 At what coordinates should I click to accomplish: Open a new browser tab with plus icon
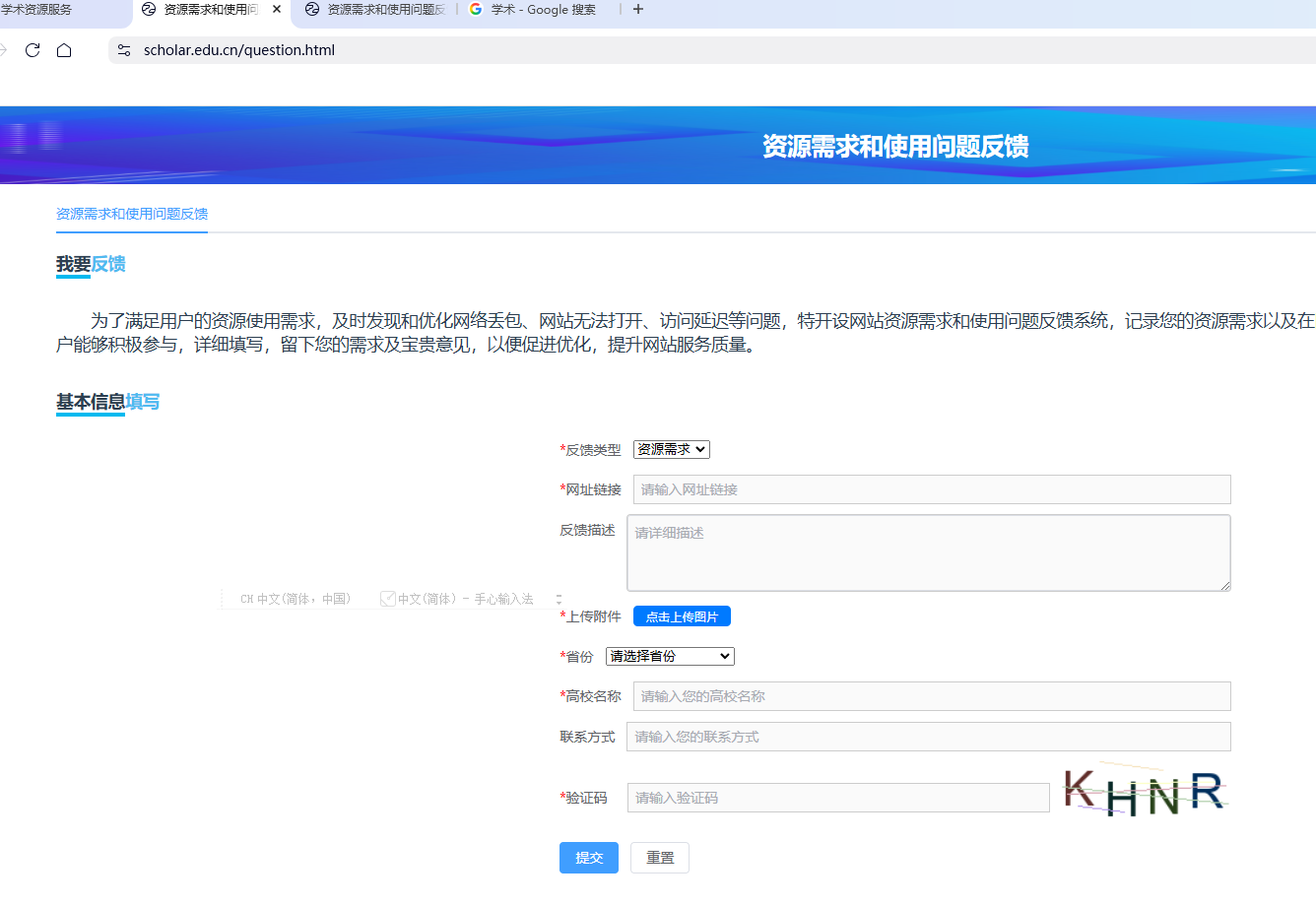[638, 9]
